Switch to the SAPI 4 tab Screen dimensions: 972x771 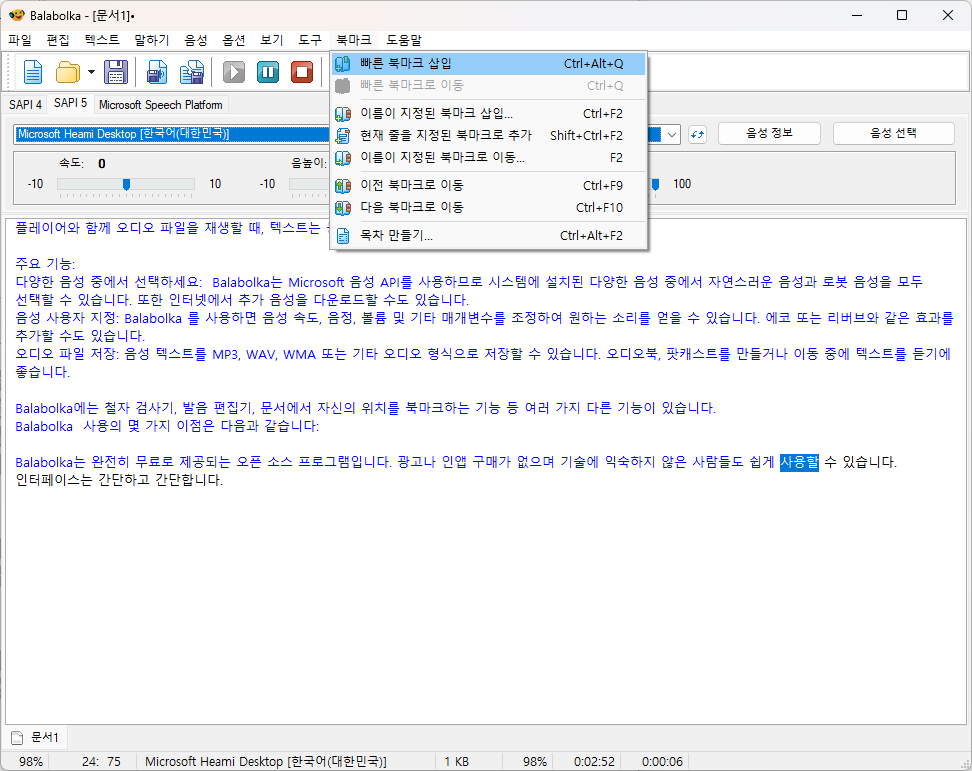tap(25, 105)
